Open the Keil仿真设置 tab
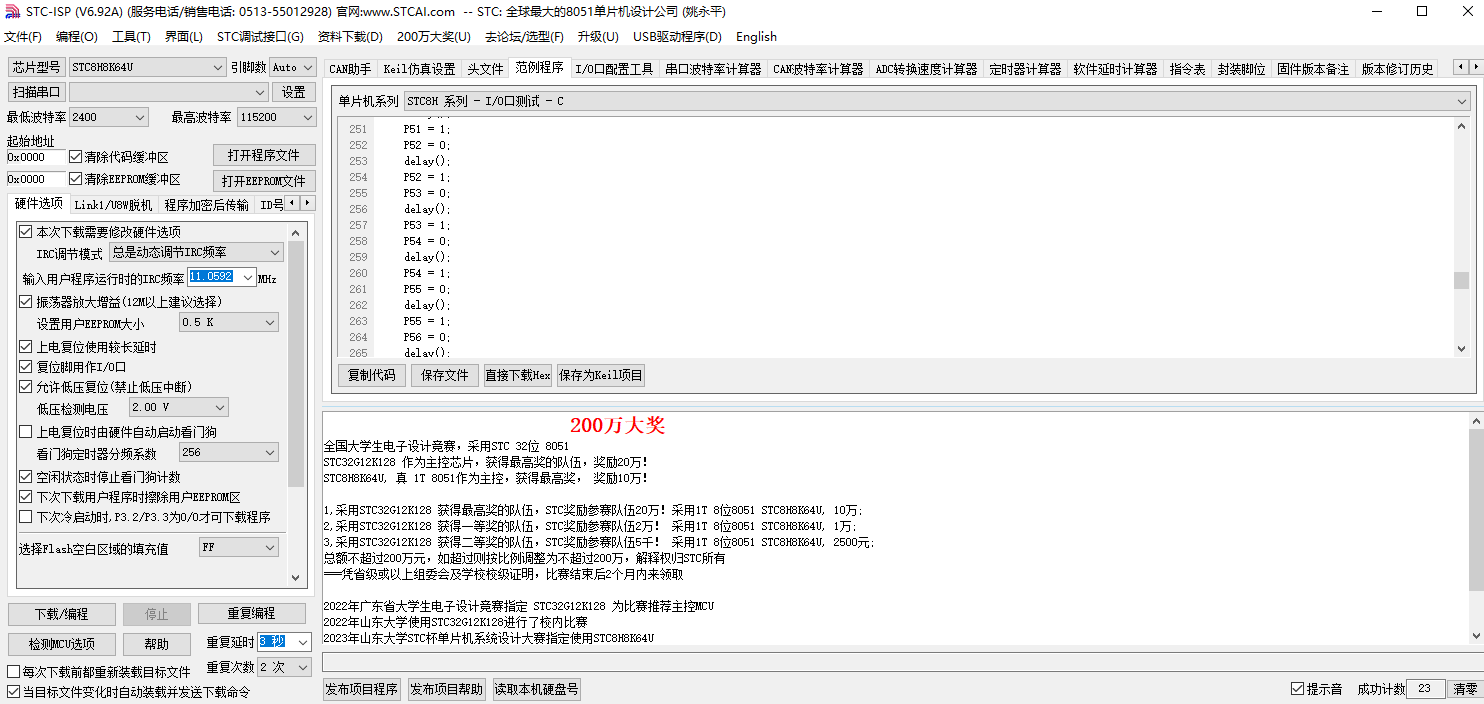Image resolution: width=1484 pixels, height=704 pixels. coord(419,69)
